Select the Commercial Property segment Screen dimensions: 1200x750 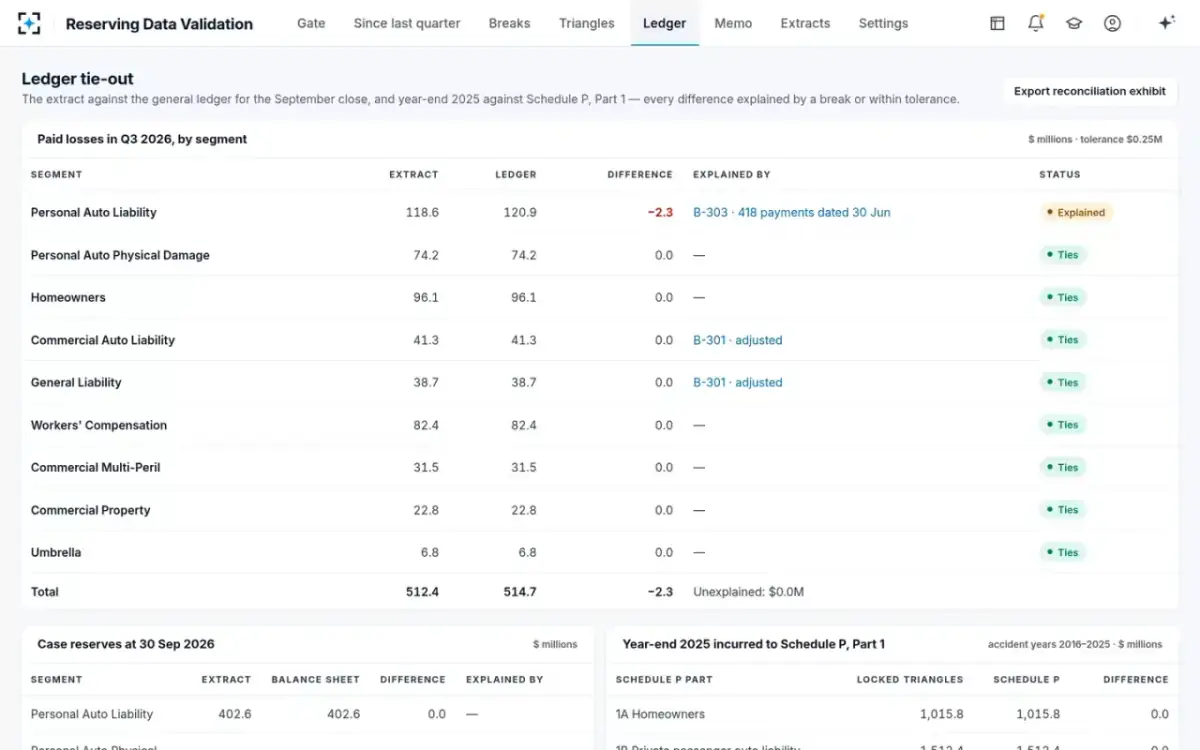[90, 510]
